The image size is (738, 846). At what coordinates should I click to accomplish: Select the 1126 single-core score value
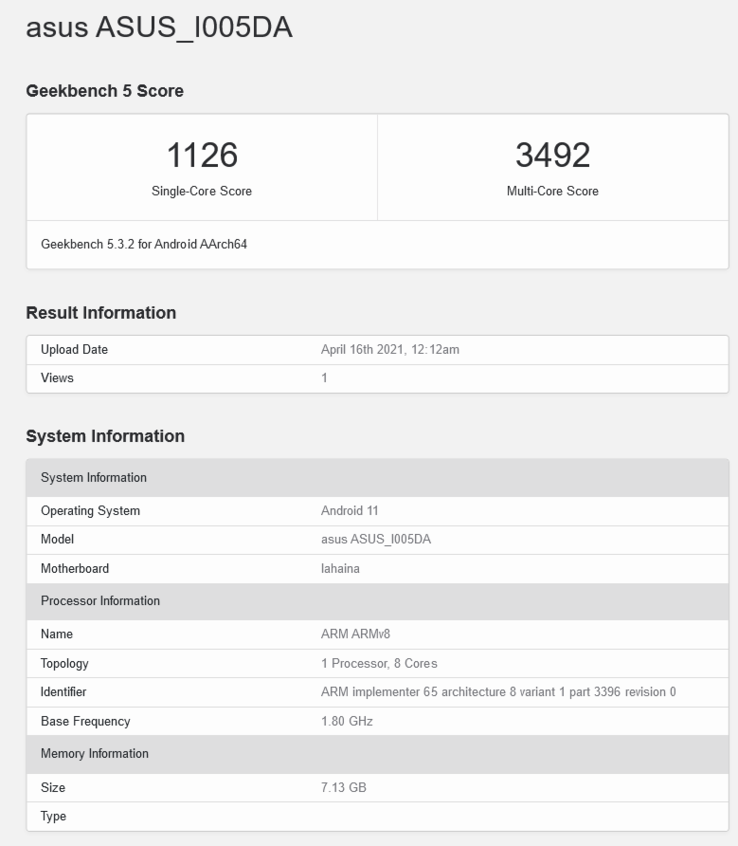coord(201,156)
